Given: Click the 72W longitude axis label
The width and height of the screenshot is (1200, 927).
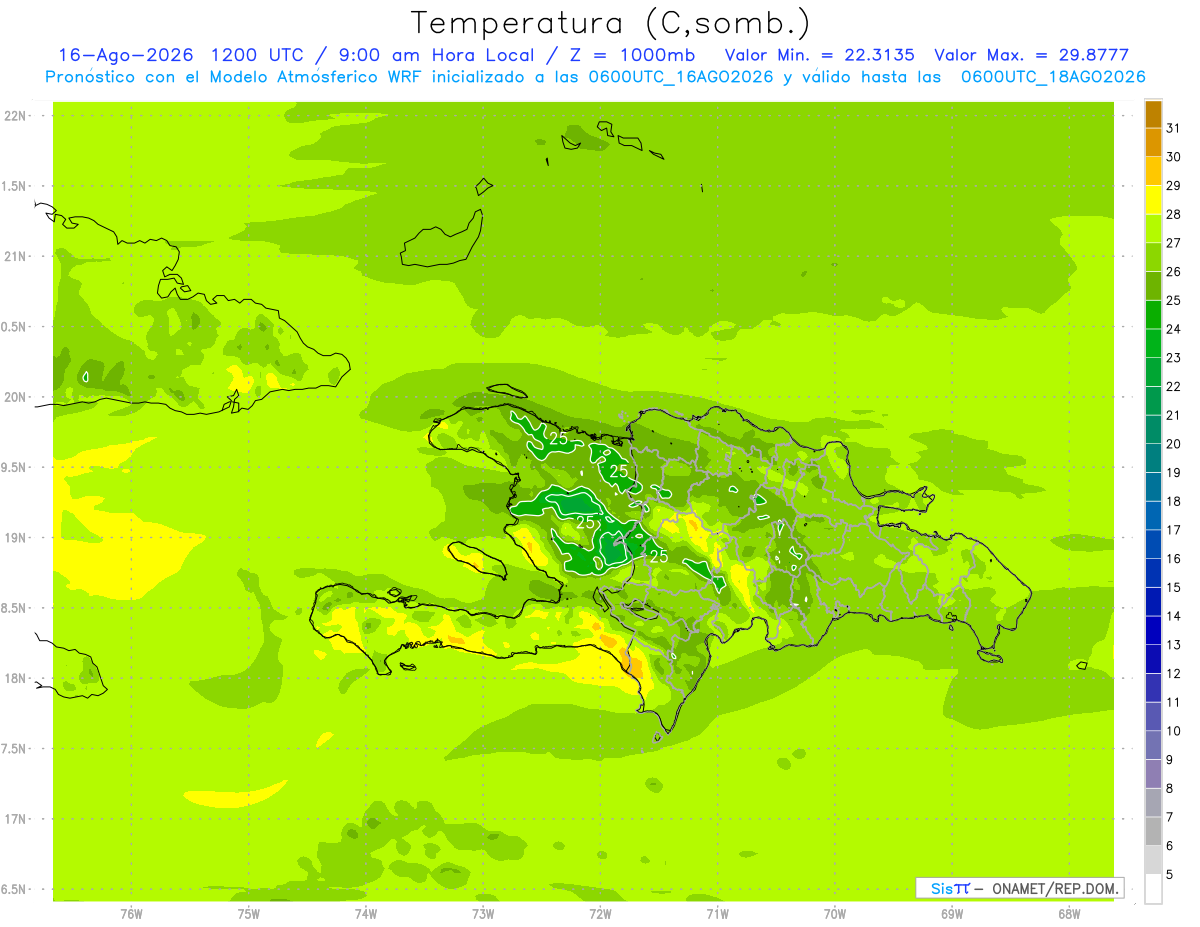Looking at the screenshot, I should point(600,914).
